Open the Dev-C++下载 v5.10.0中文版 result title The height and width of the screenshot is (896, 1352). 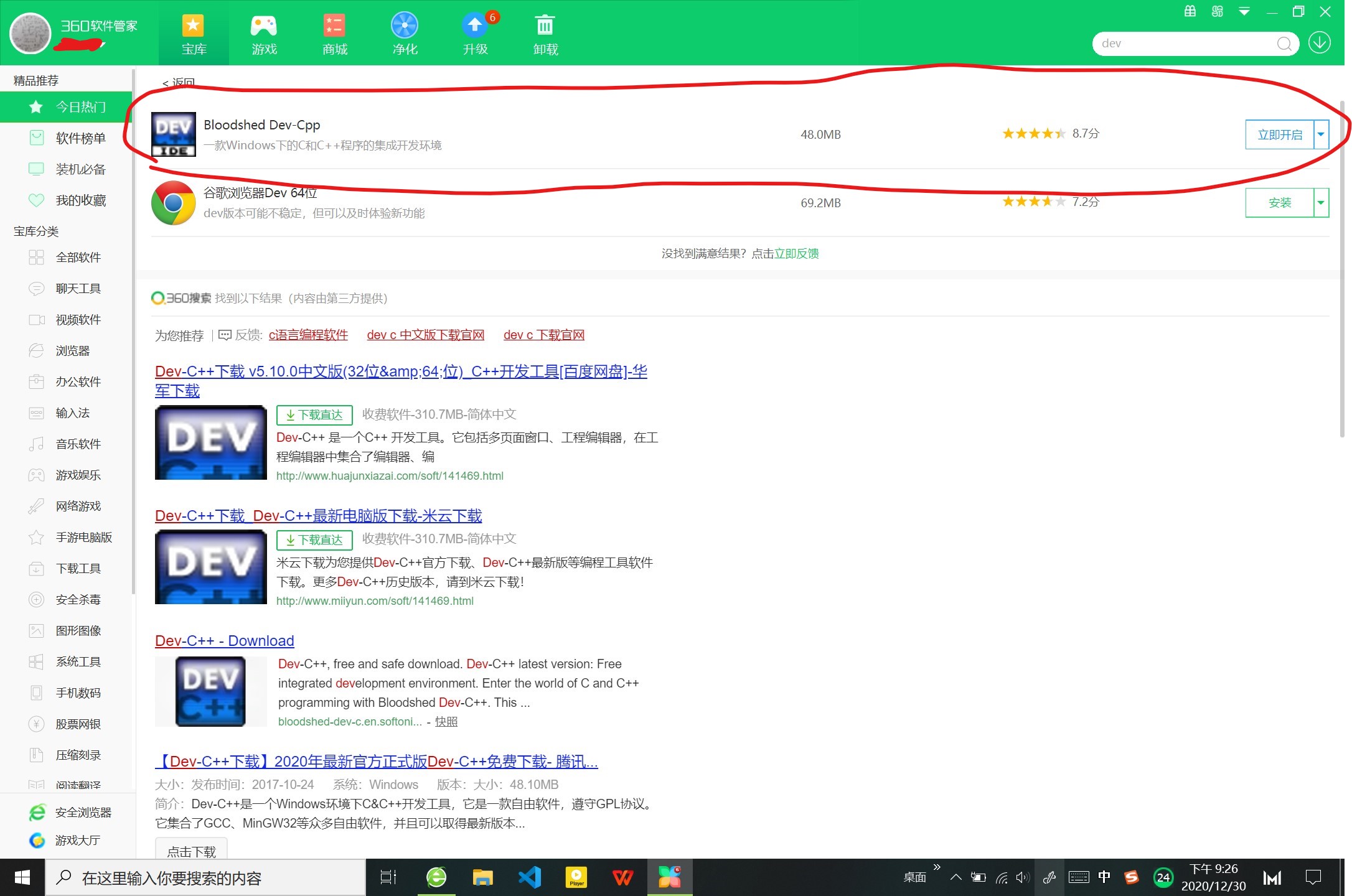(x=401, y=381)
